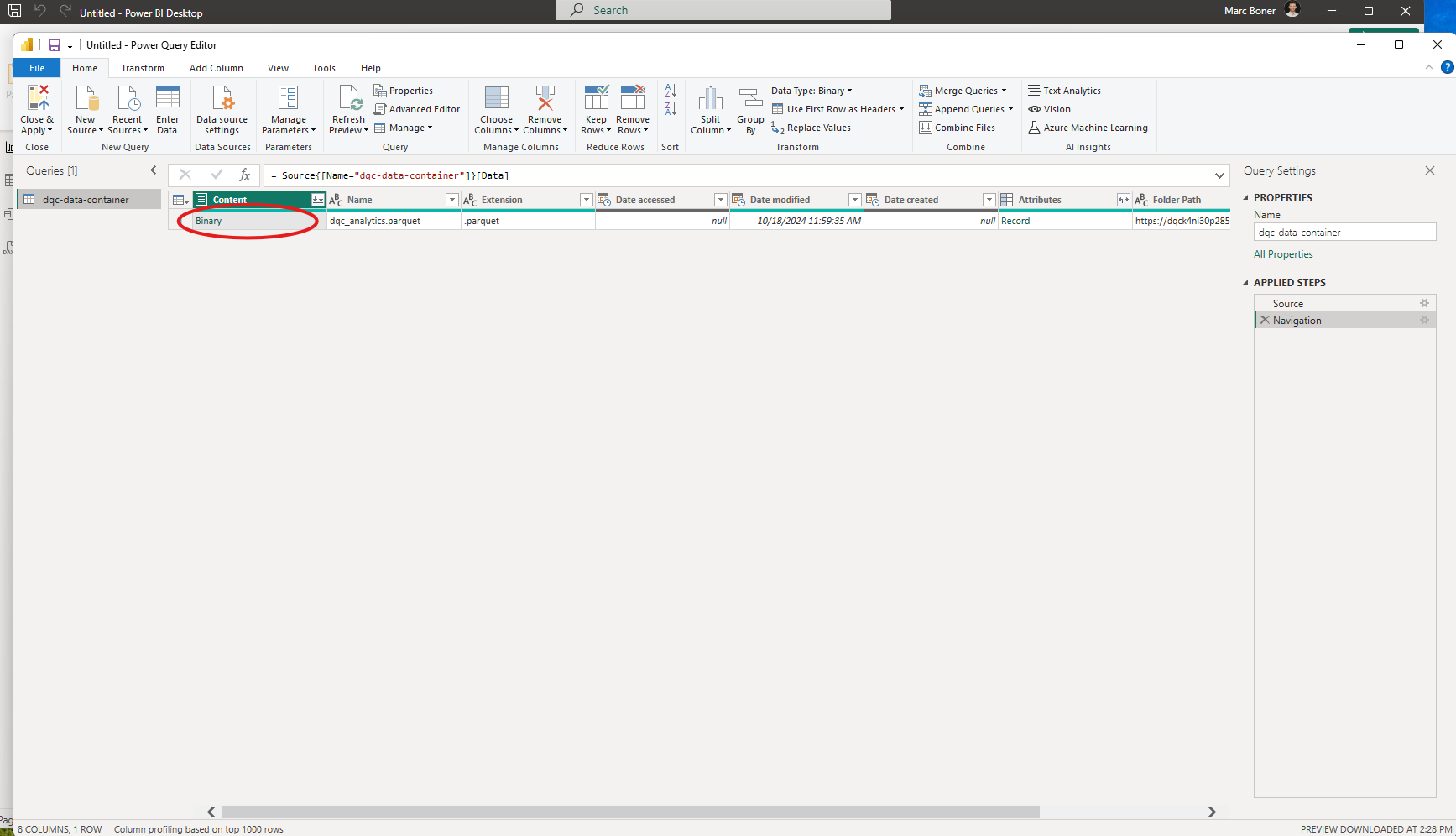Sort ascending with the A-Z icon
The height and width of the screenshot is (836, 1456).
tap(671, 91)
